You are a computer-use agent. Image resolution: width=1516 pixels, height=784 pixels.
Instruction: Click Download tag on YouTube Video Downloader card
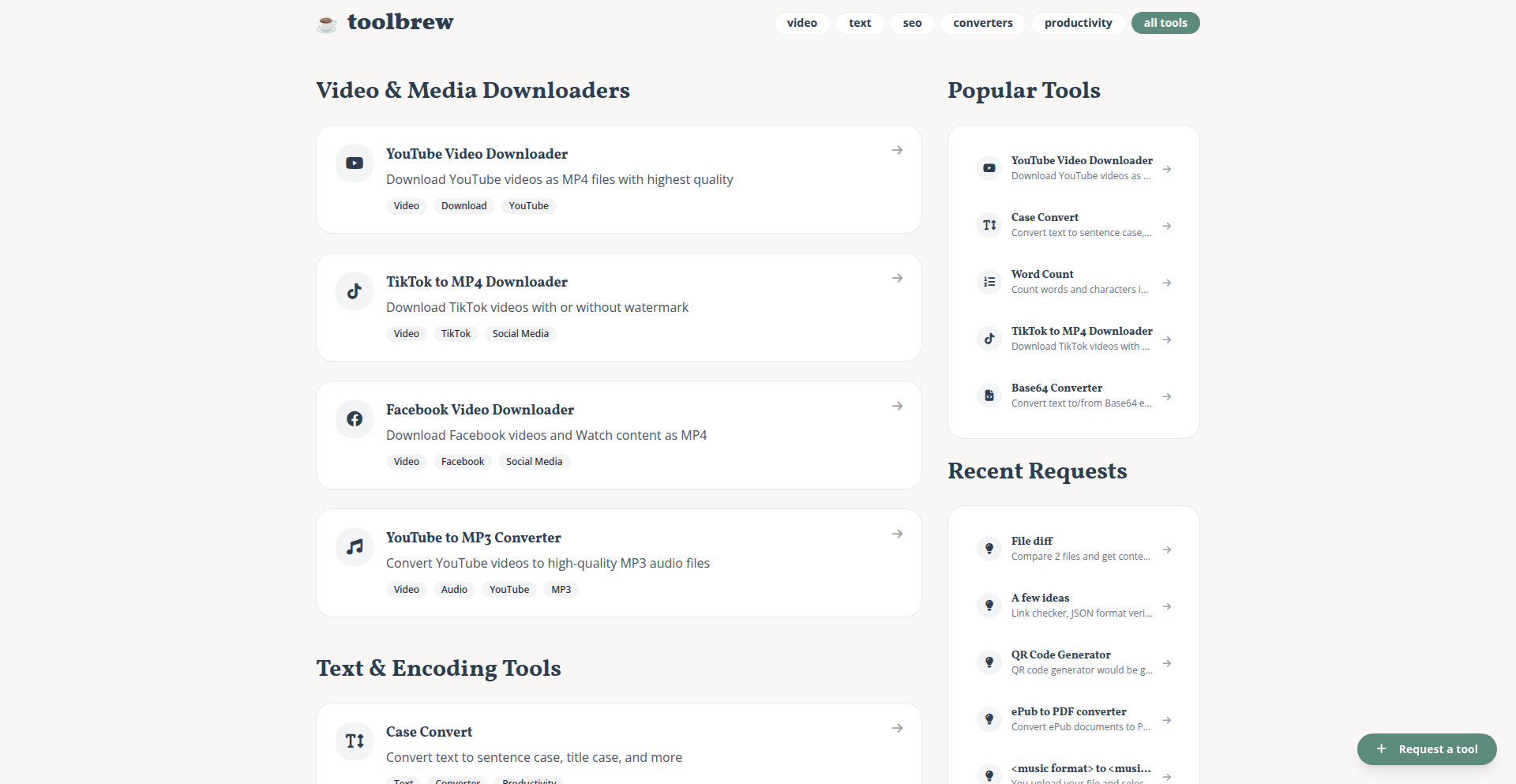[464, 206]
